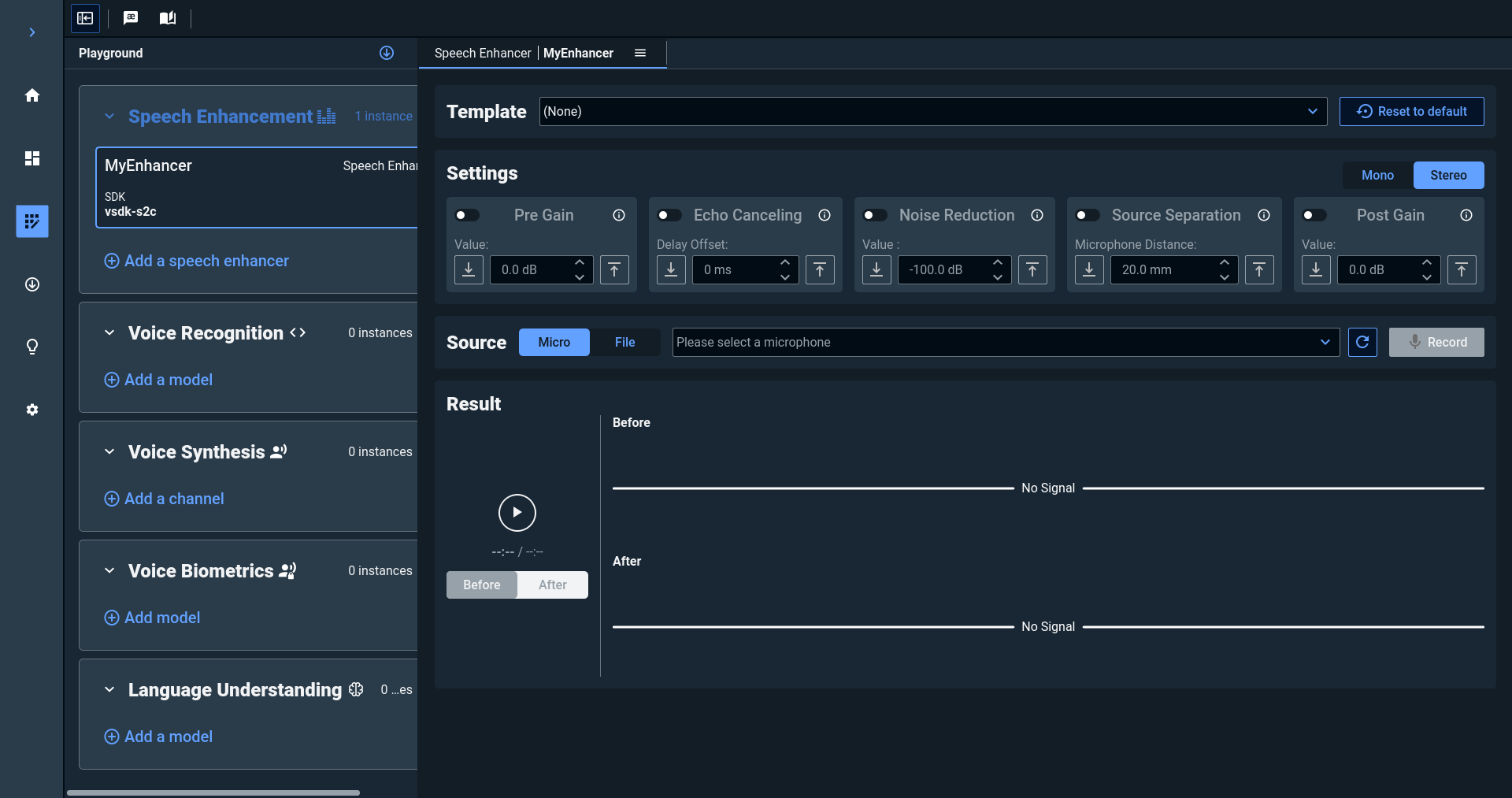Image resolution: width=1512 pixels, height=798 pixels.
Task: Turn on the Noise Reduction switch
Action: pyautogui.click(x=875, y=215)
